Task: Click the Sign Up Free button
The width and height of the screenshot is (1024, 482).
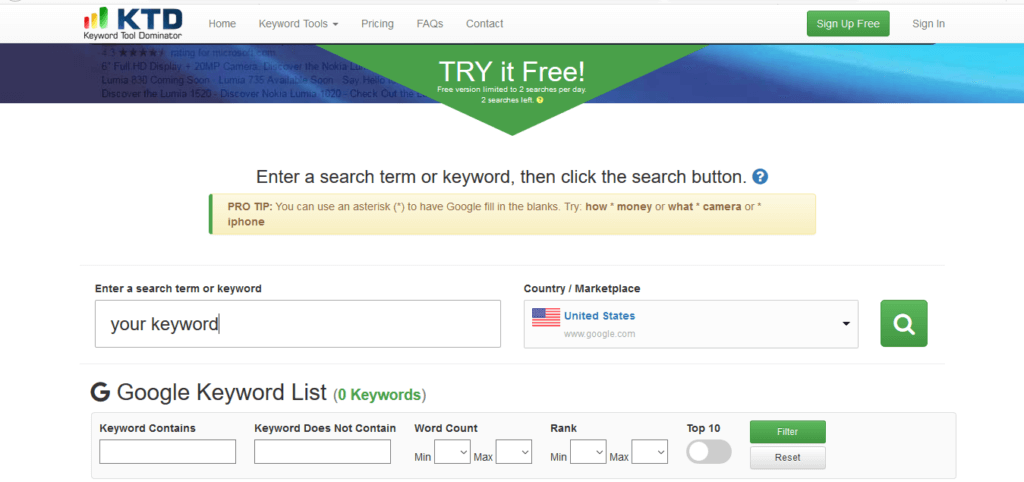Action: [847, 24]
